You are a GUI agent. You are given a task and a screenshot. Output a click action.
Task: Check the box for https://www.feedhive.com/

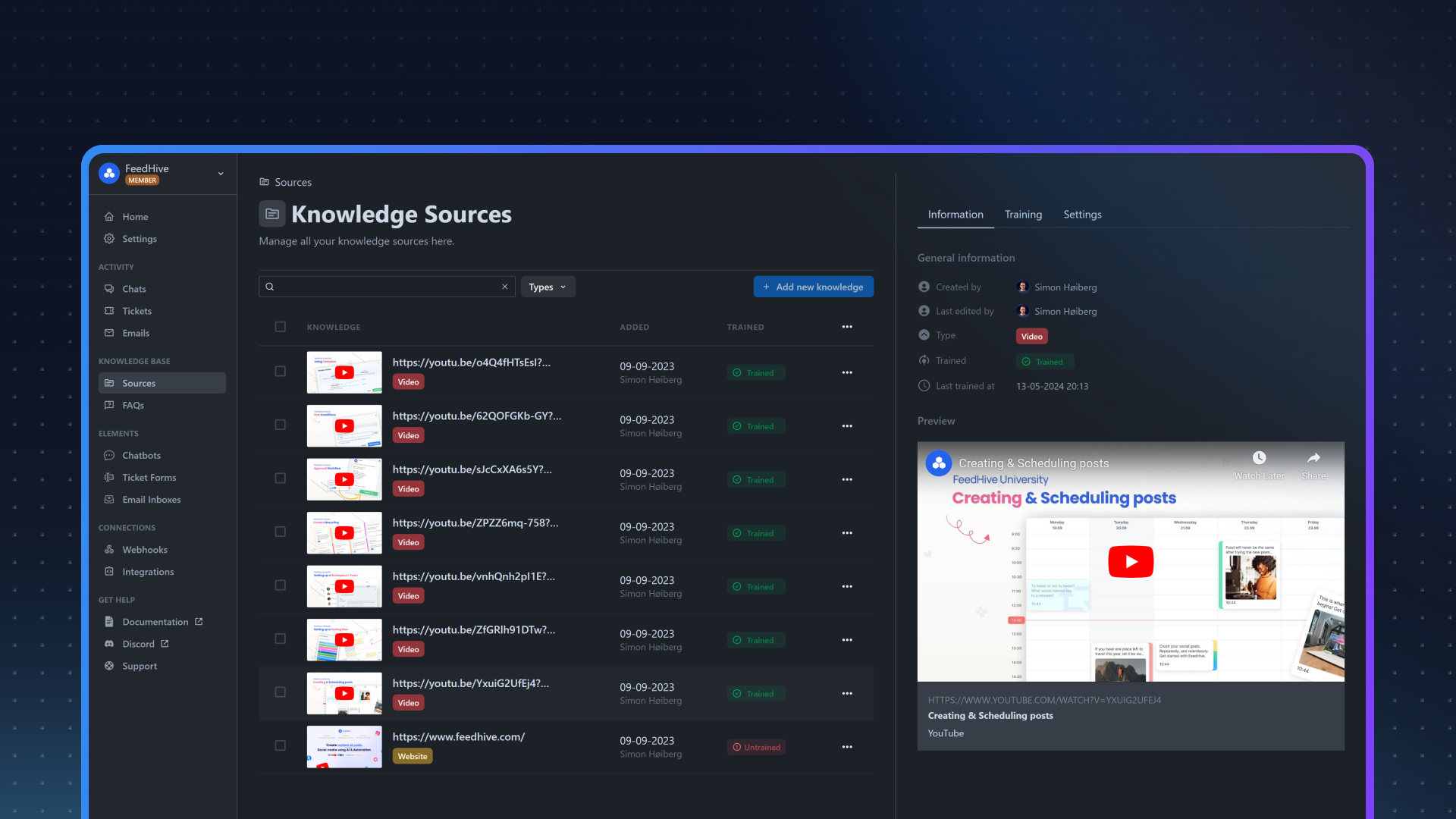click(281, 745)
